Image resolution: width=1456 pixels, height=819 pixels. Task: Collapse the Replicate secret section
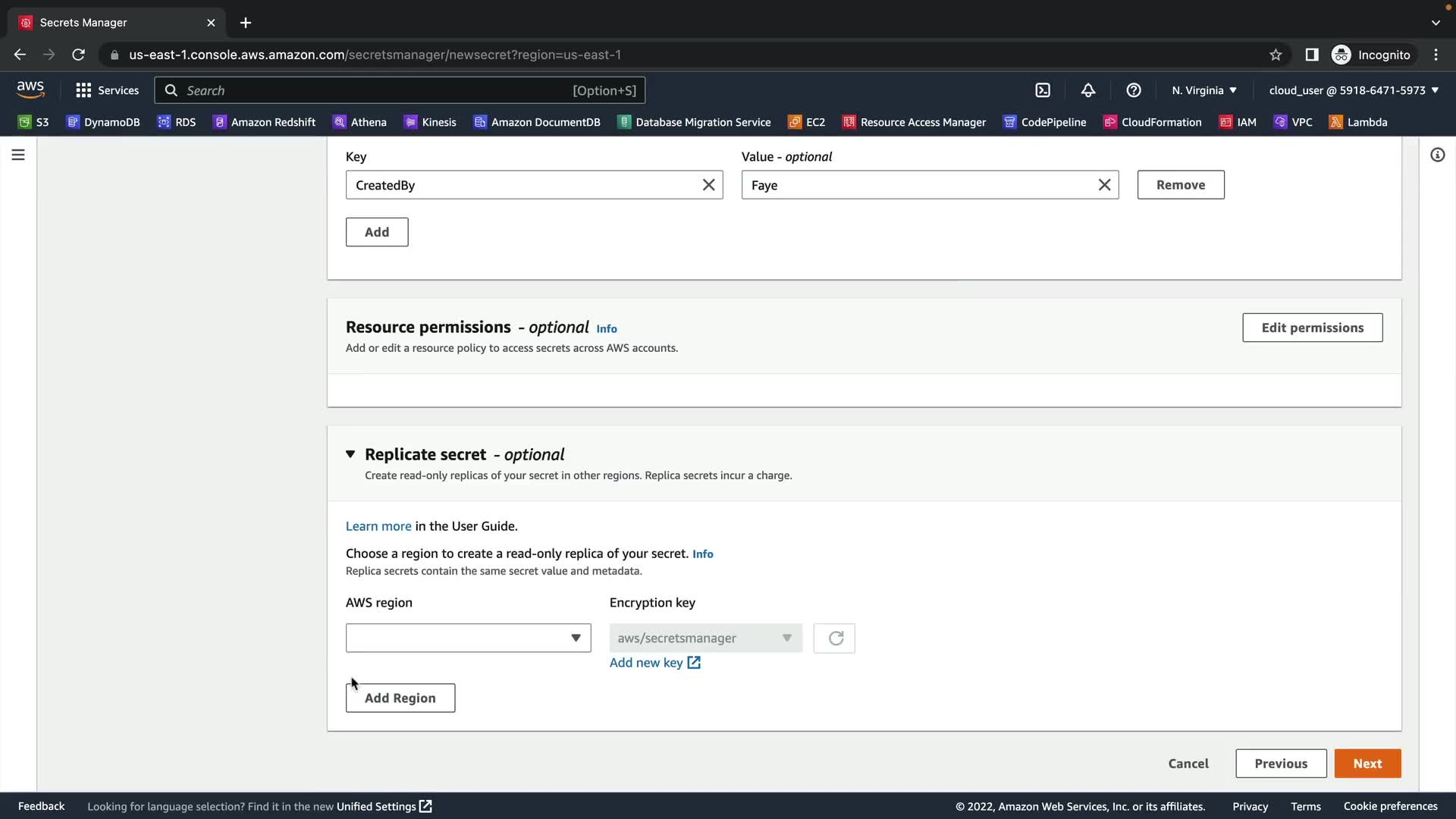click(x=350, y=454)
